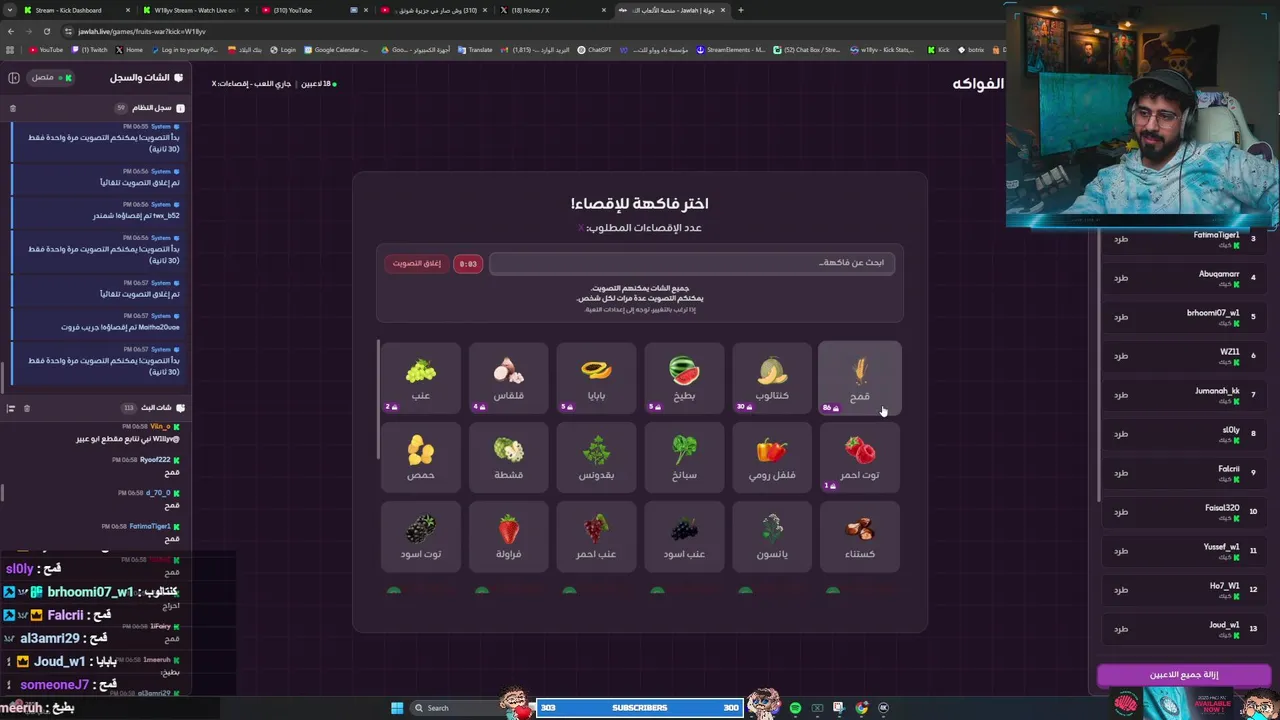Pick the black grapes (عنب اسود) card
1280x720 pixels.
tap(684, 536)
